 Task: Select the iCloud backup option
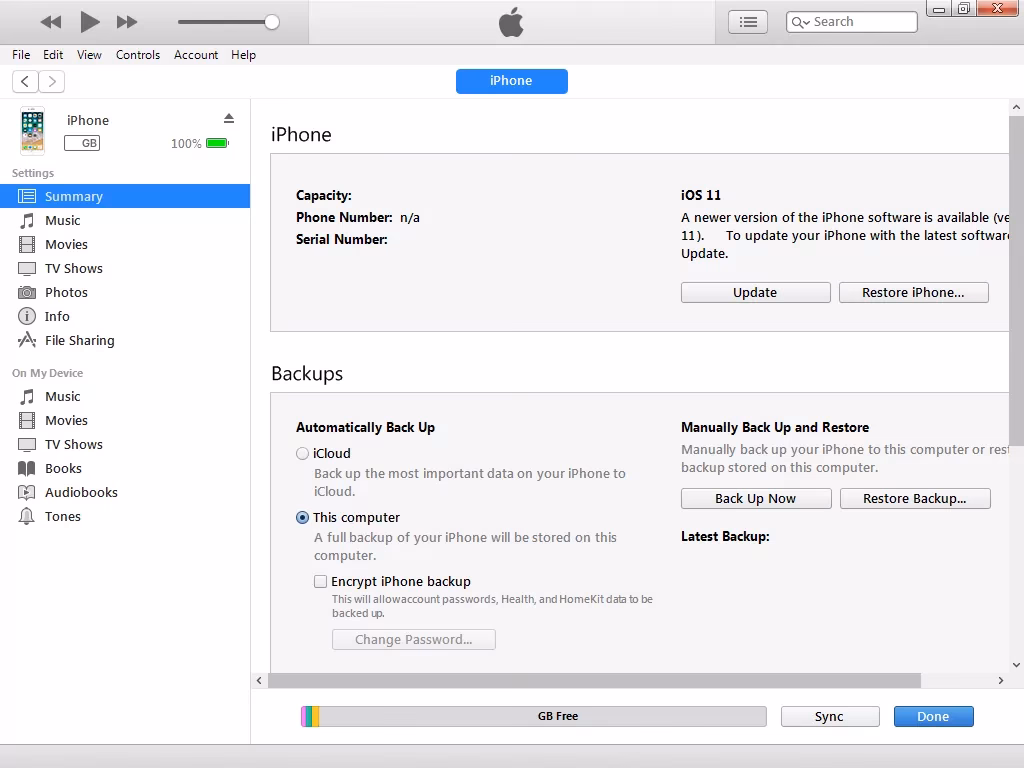[x=301, y=453]
